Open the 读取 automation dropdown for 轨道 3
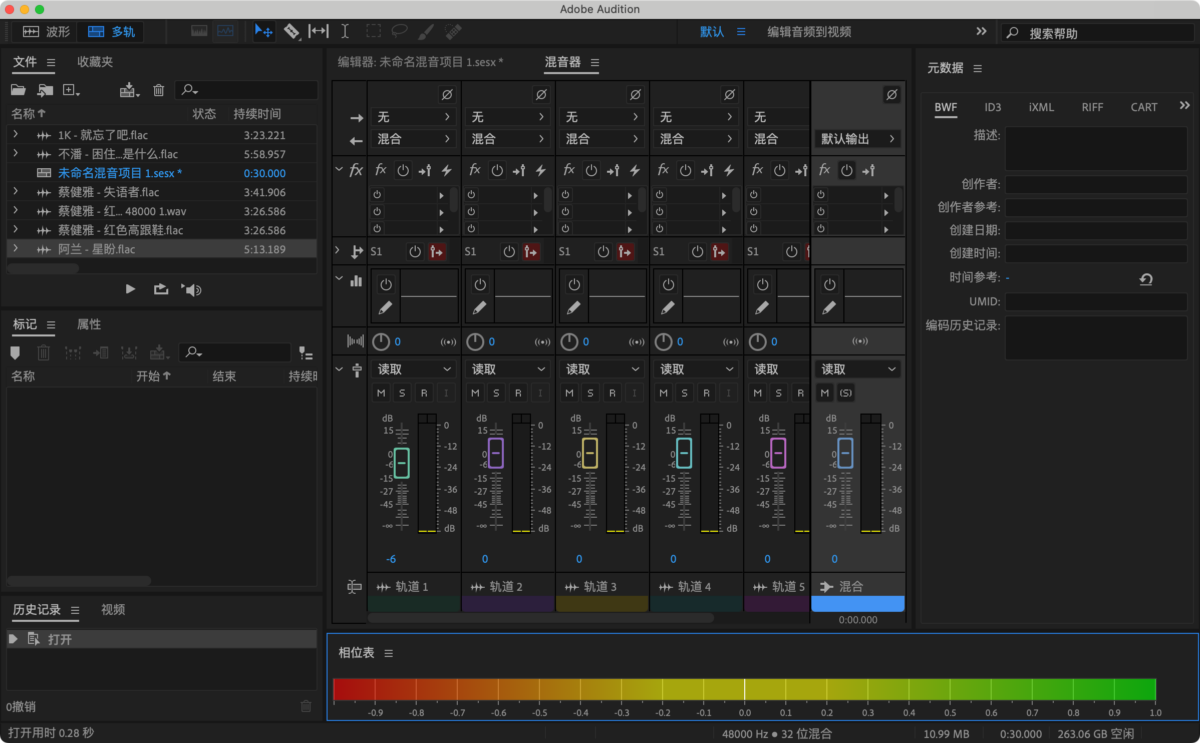Image resolution: width=1200 pixels, height=743 pixels. pyautogui.click(x=600, y=369)
